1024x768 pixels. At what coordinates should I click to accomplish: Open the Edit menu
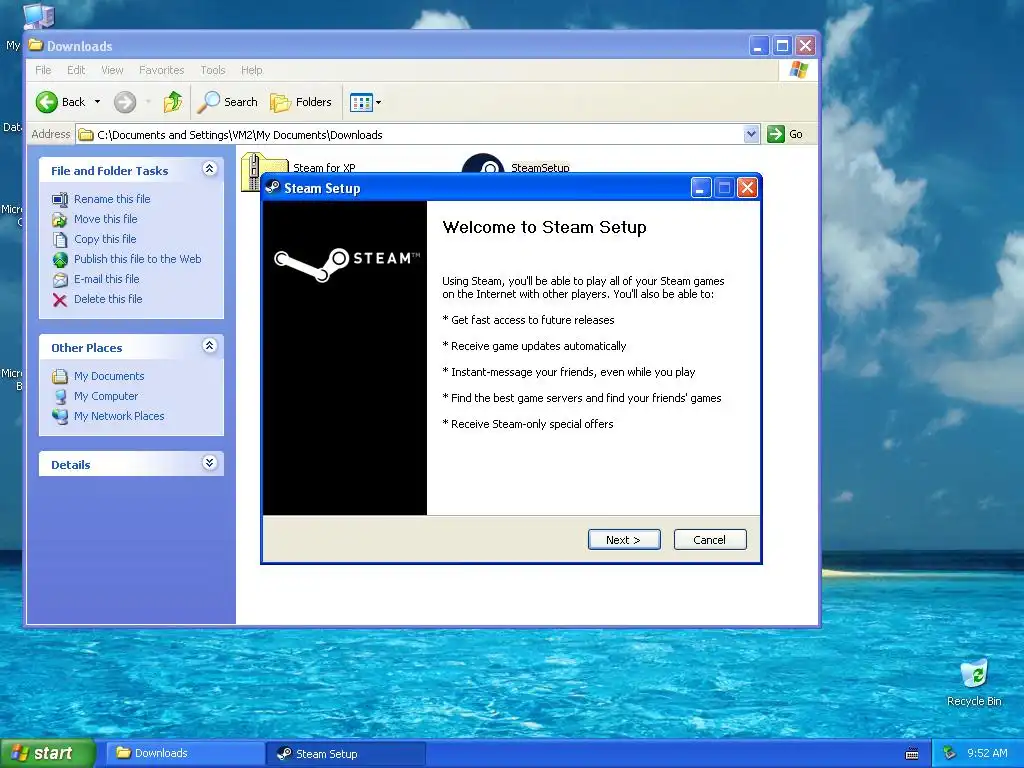click(x=76, y=70)
